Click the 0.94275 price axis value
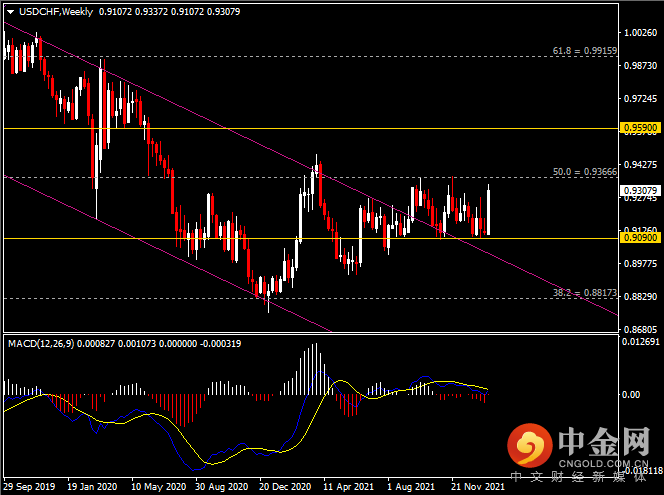The height and width of the screenshot is (495, 664). [641, 164]
